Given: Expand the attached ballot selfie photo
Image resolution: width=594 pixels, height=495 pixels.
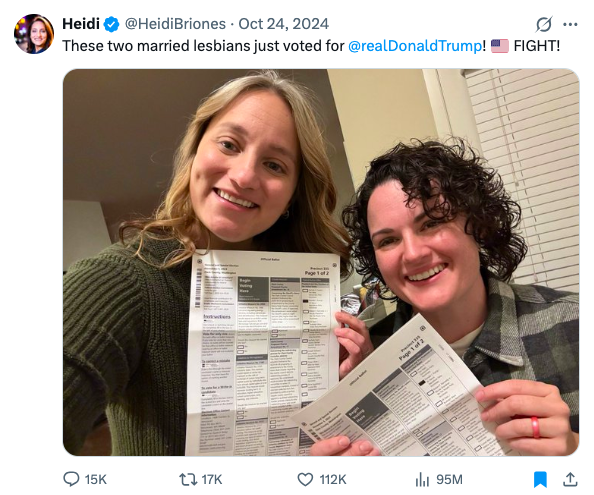Looking at the screenshot, I should (321, 262).
